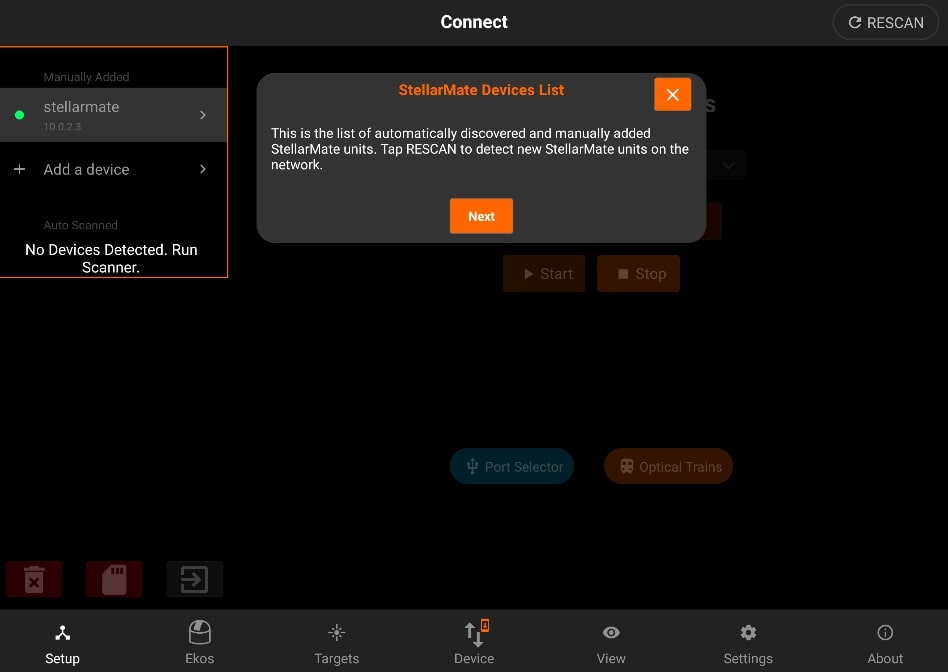Open the Settings tab
The height and width of the screenshot is (672, 948).
[748, 642]
